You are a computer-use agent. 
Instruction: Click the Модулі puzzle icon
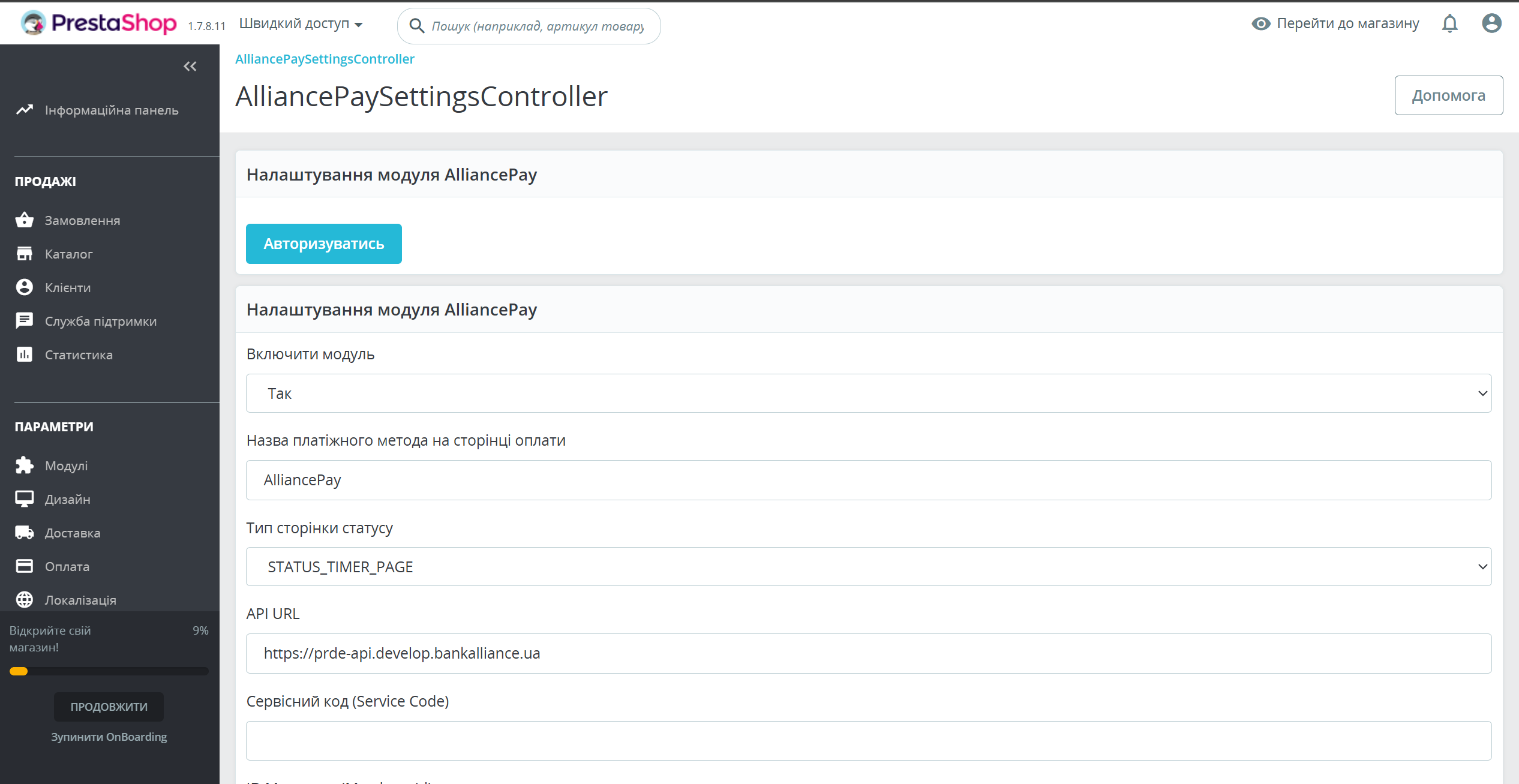pyautogui.click(x=25, y=465)
